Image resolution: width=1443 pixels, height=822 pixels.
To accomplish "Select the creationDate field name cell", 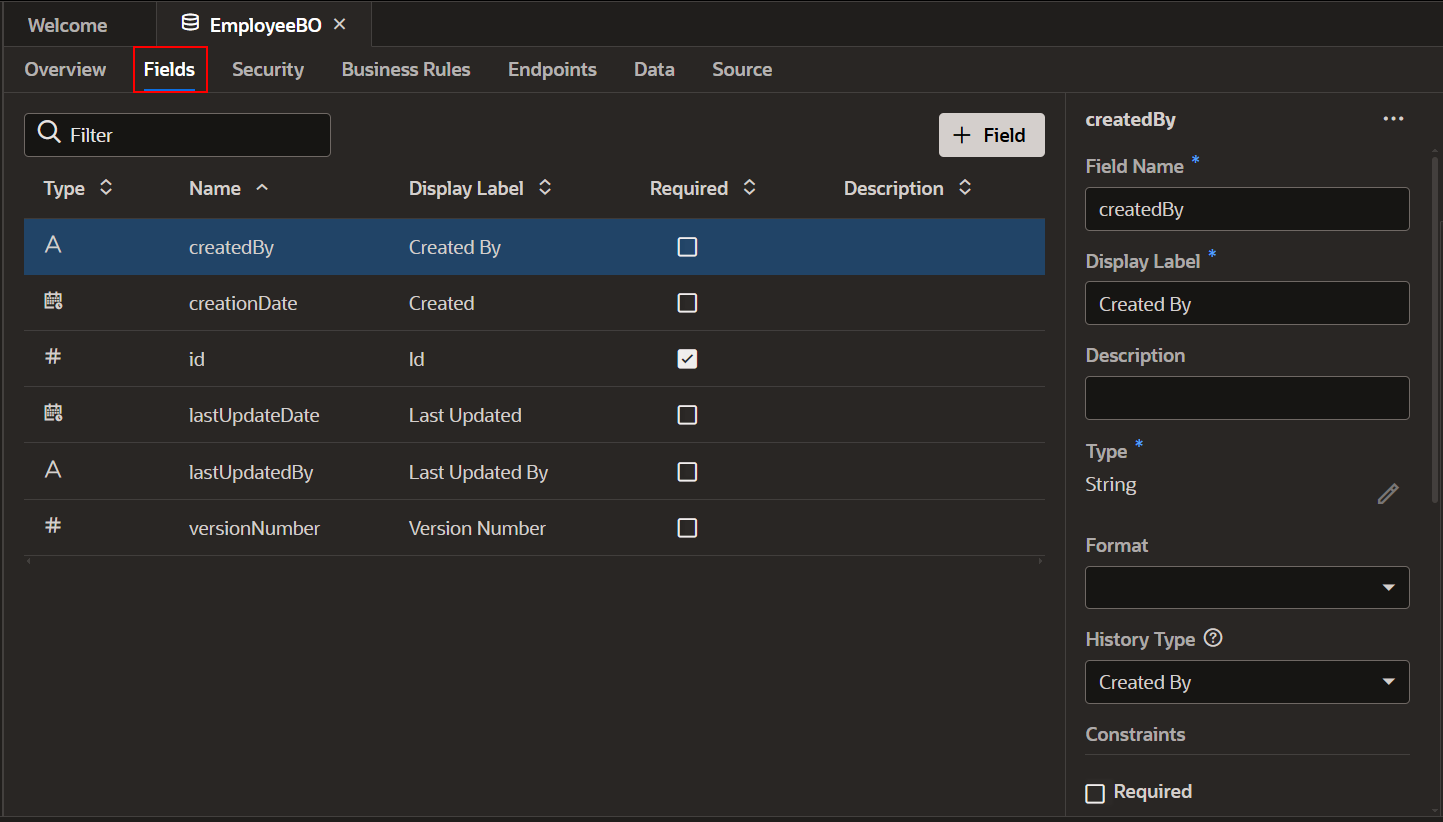I will point(243,303).
